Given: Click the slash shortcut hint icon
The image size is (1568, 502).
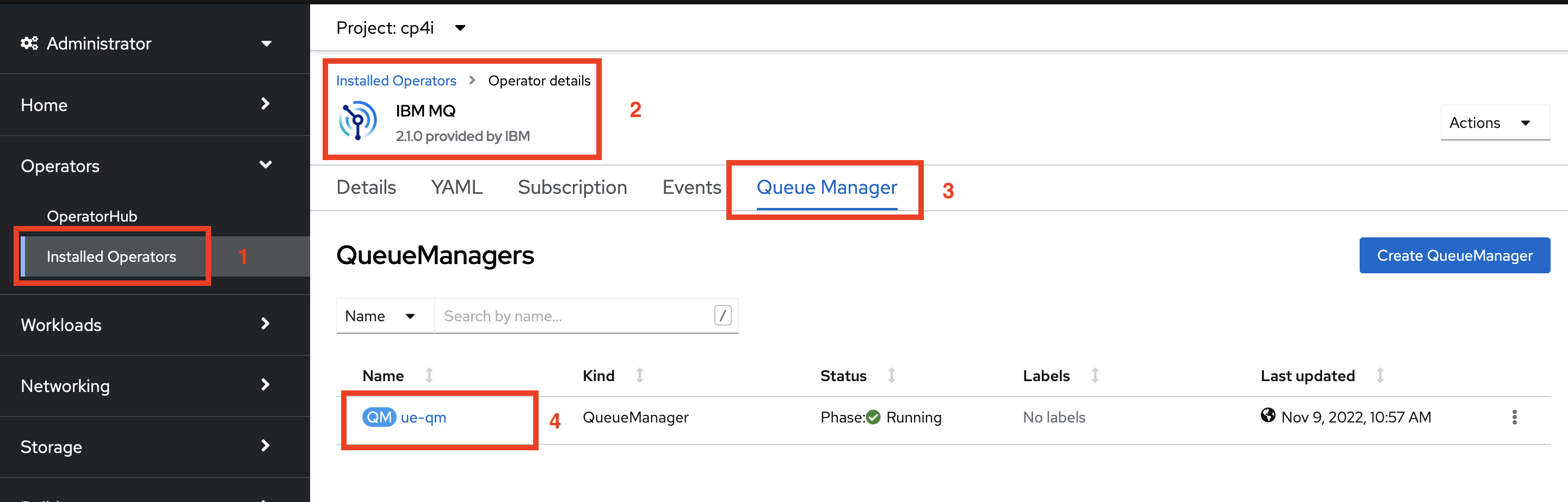Looking at the screenshot, I should (723, 316).
